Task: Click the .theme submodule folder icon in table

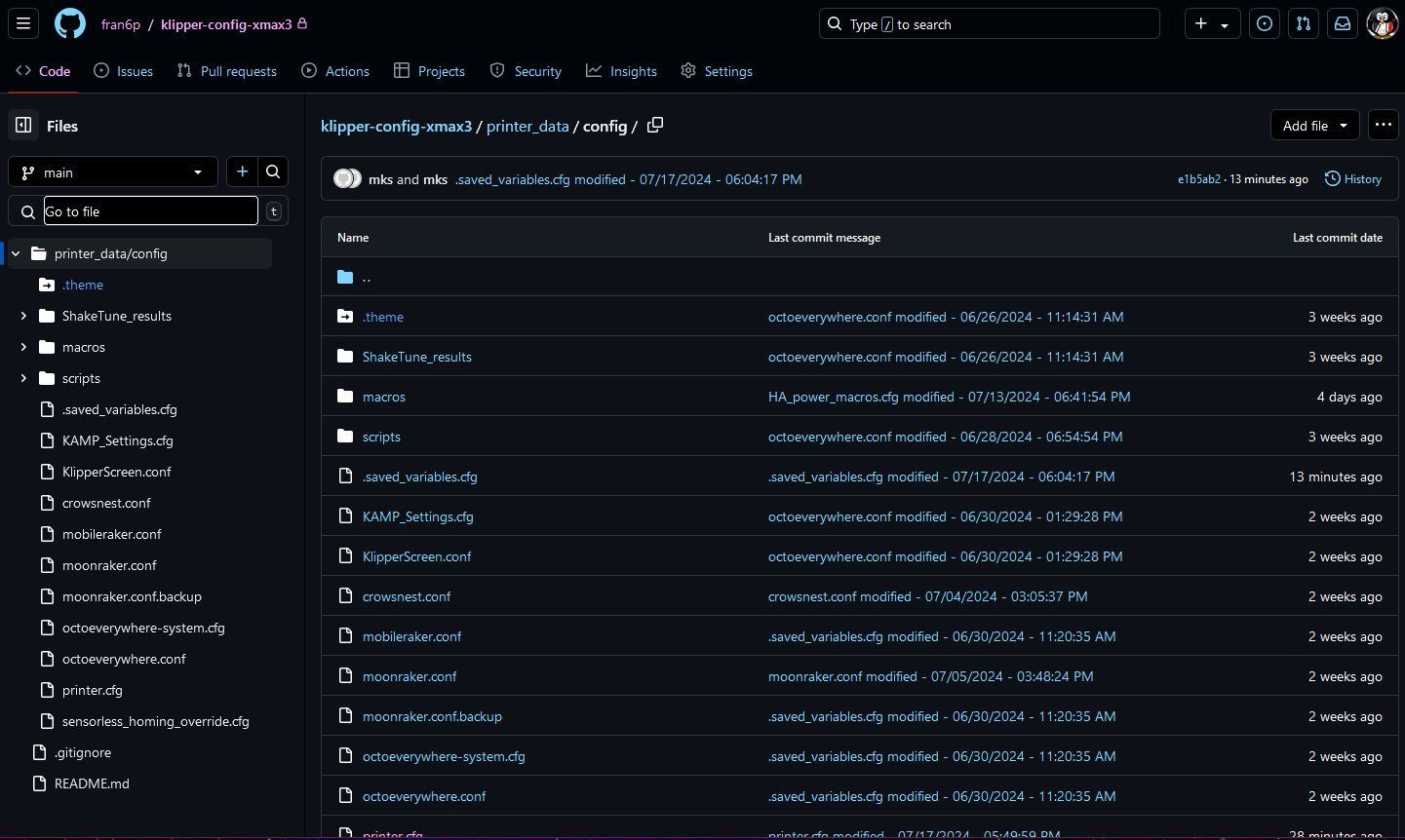Action: tap(345, 317)
